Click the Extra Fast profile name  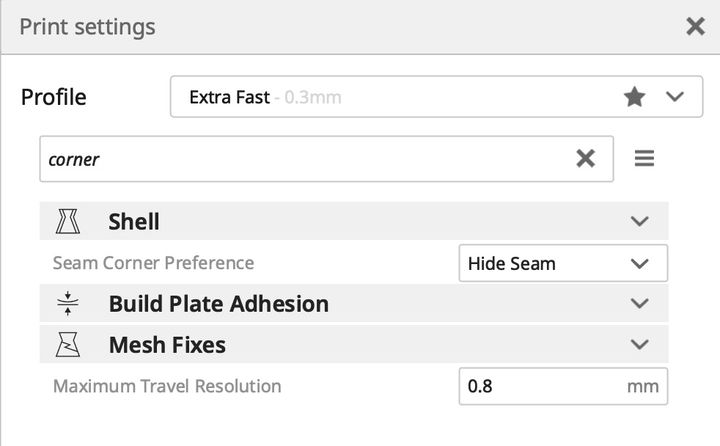(230, 98)
